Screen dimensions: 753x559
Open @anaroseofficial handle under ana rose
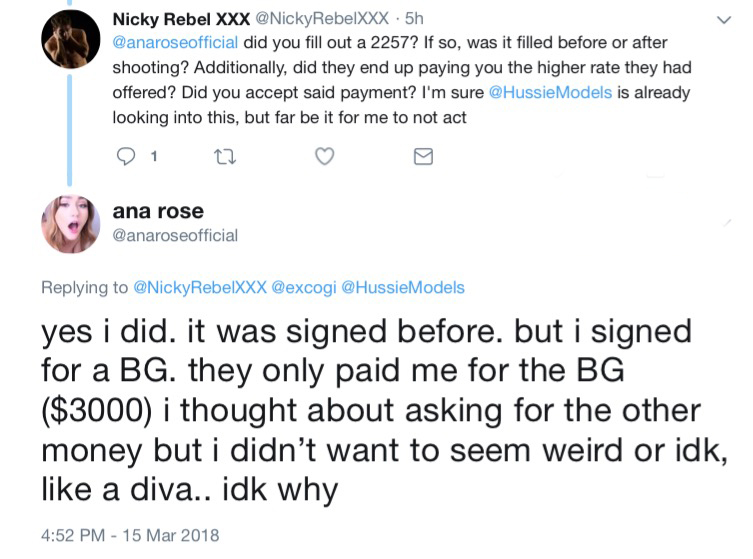(x=175, y=235)
